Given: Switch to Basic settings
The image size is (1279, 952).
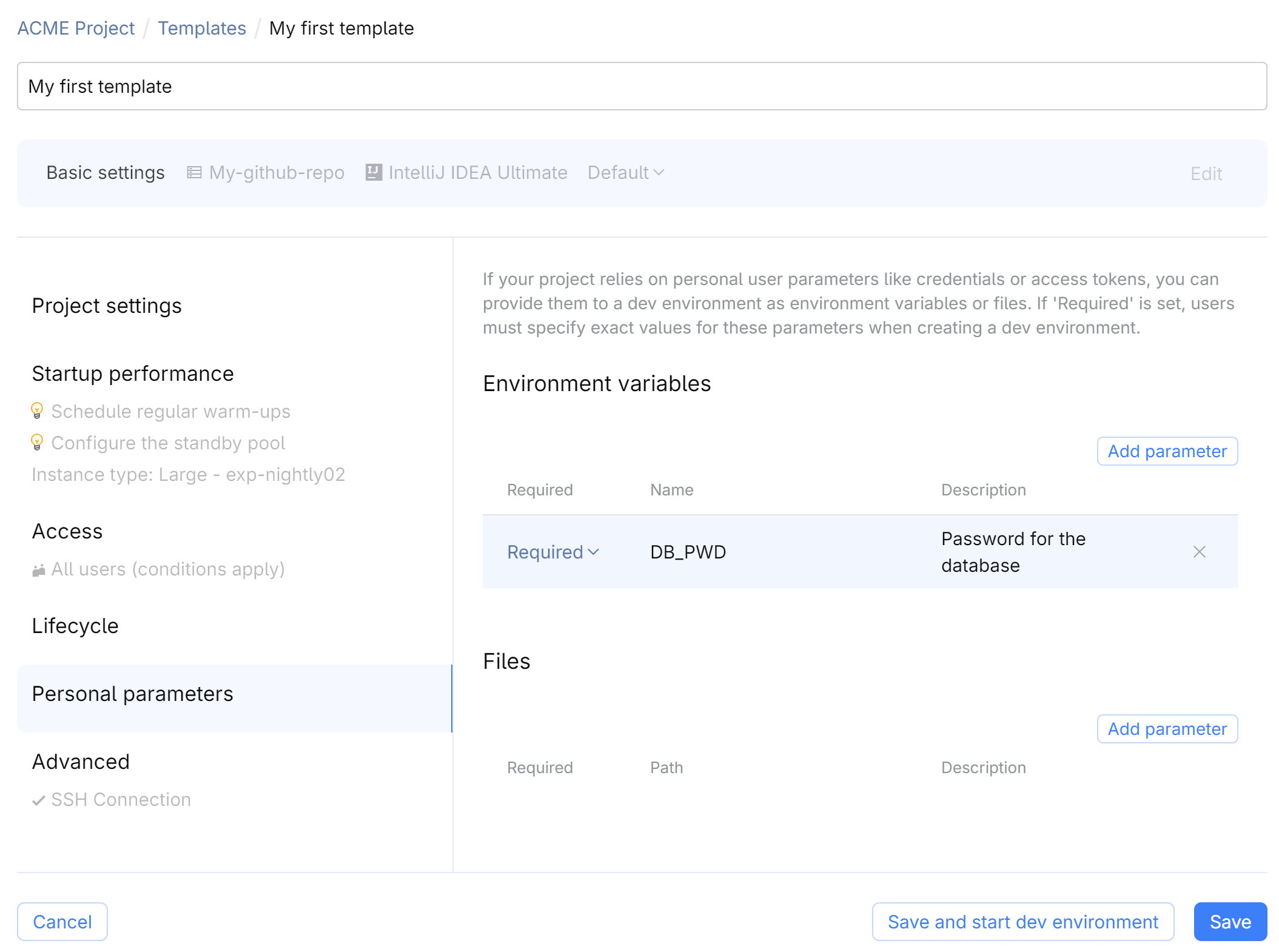Looking at the screenshot, I should coord(105,173).
